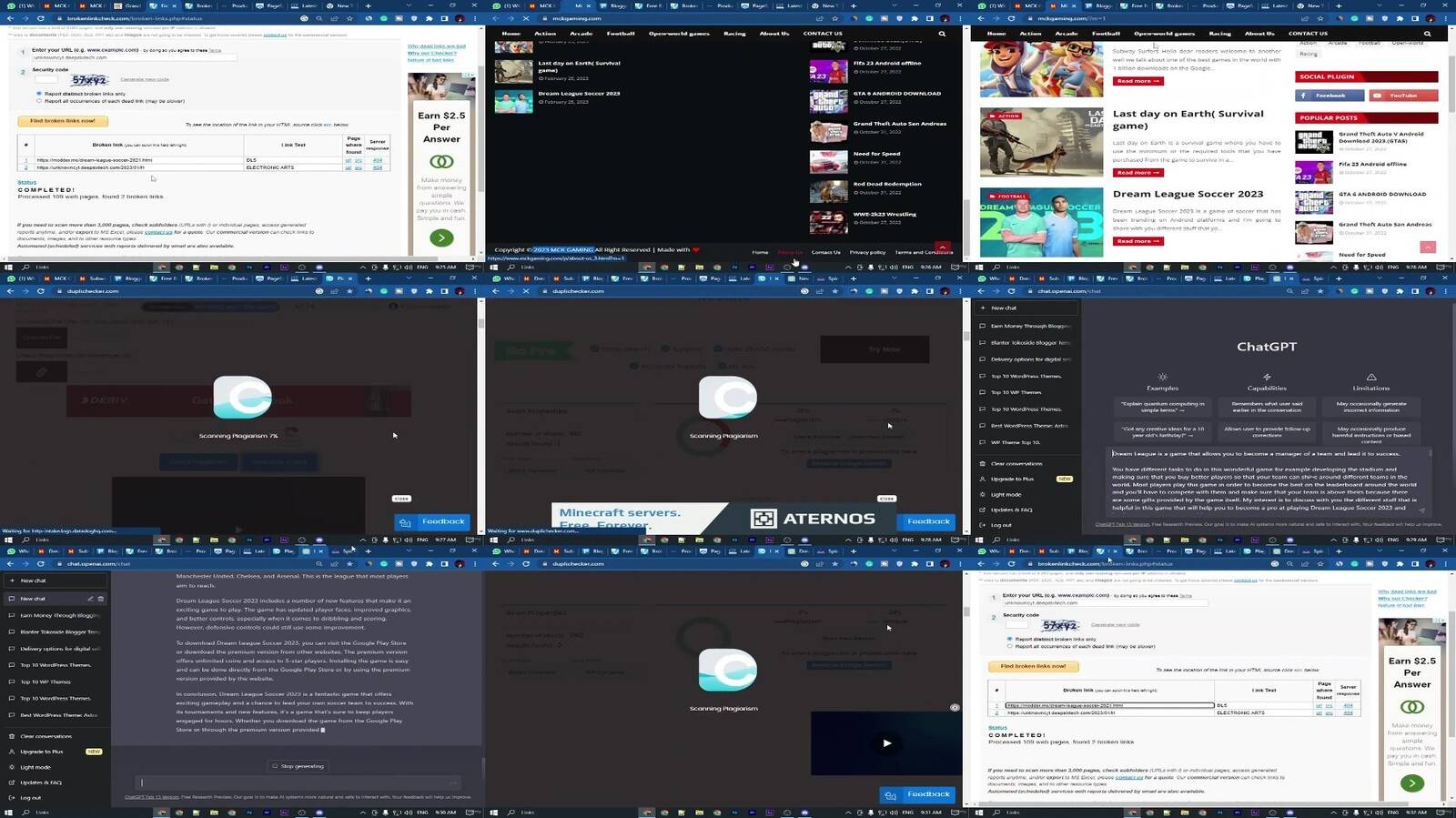Open Terms and Conditions footer link, dark MCK Gaming

[x=924, y=252]
